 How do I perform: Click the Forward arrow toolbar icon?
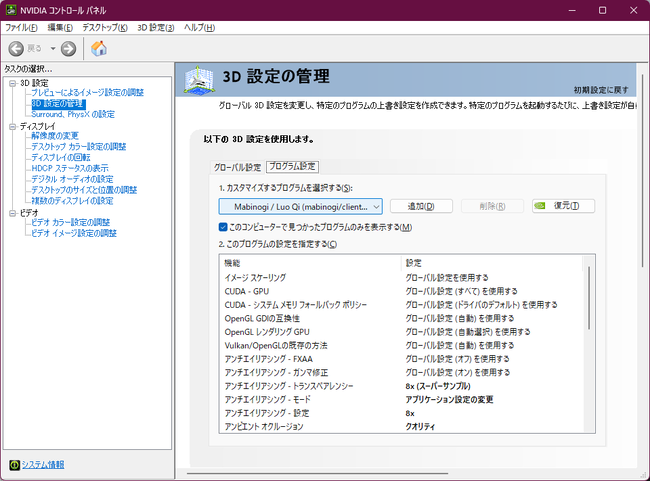click(68, 49)
